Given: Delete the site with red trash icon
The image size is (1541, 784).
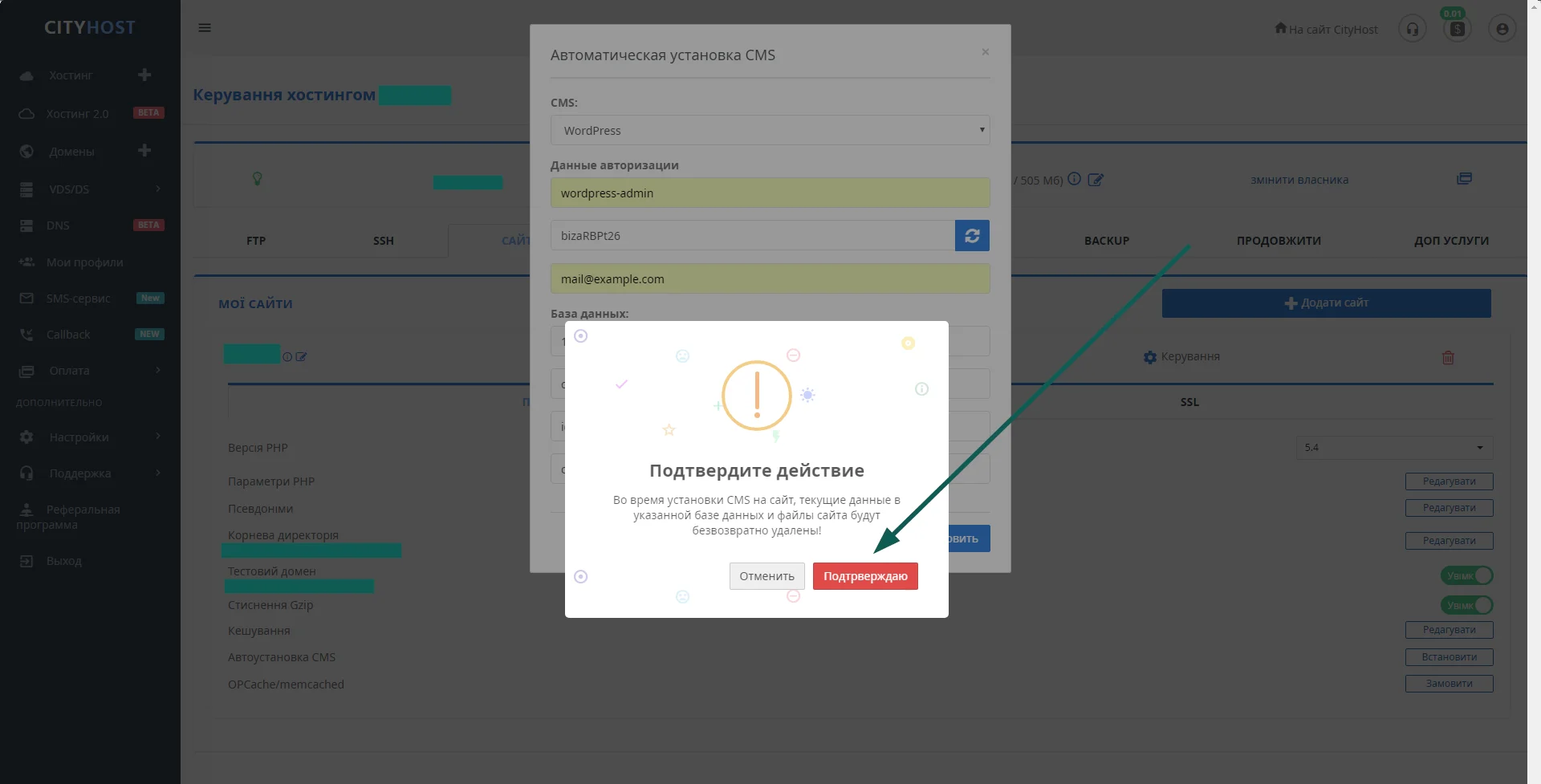Looking at the screenshot, I should click(x=1448, y=357).
